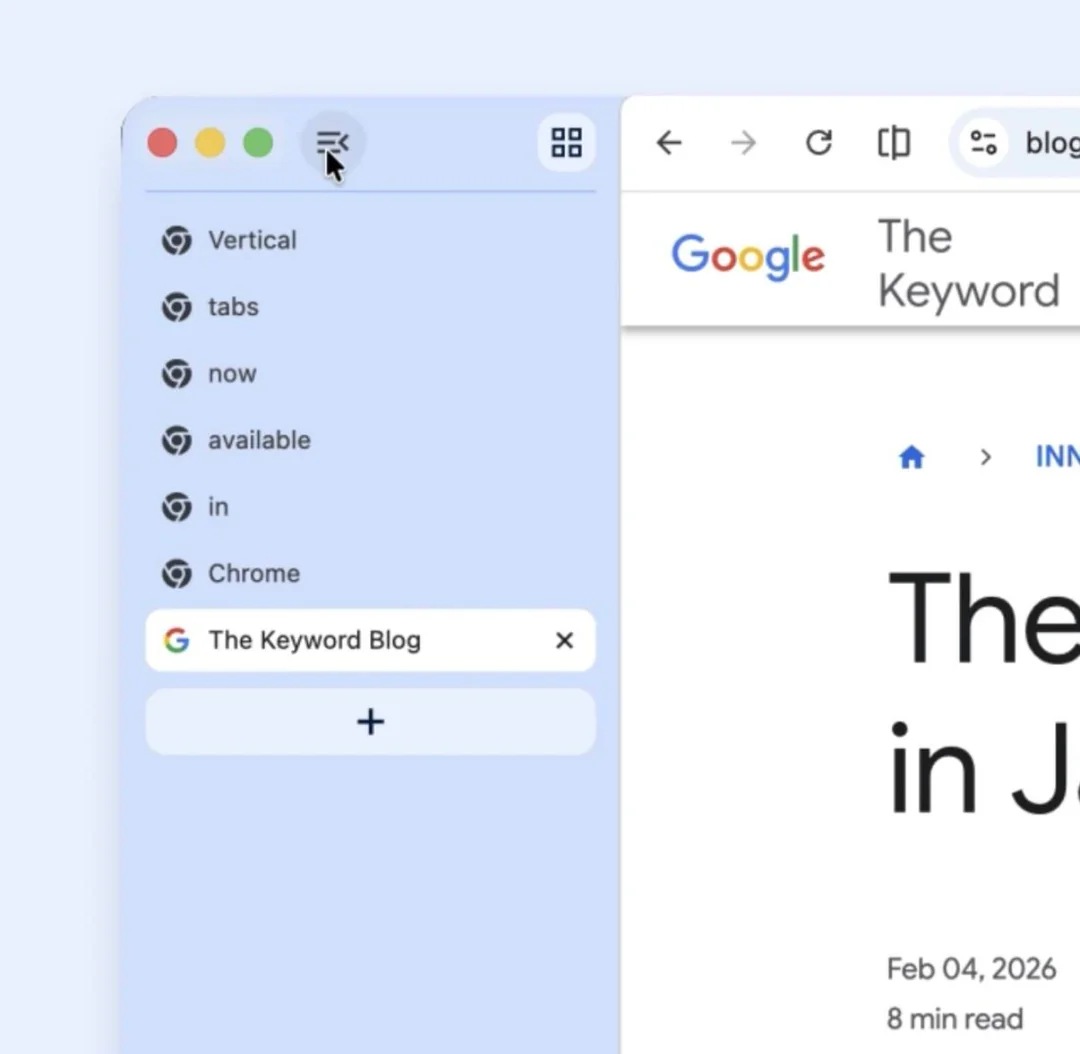
Task: Activate the tab labeled in
Action: 371,507
